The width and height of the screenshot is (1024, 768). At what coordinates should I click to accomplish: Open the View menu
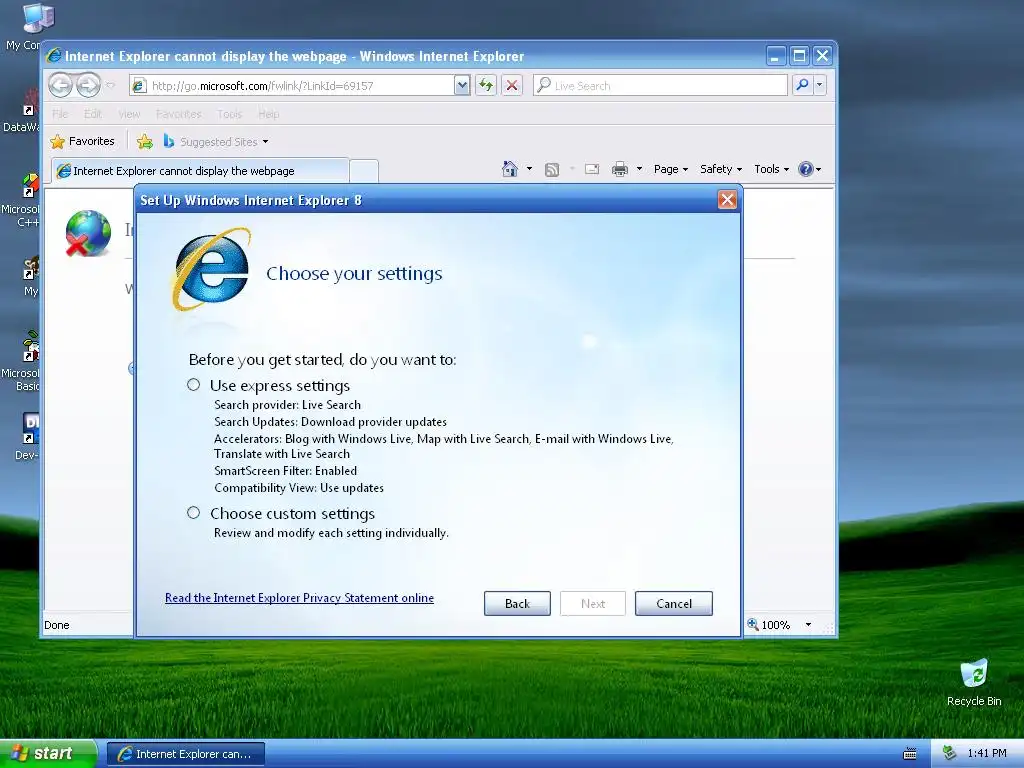pyautogui.click(x=129, y=114)
